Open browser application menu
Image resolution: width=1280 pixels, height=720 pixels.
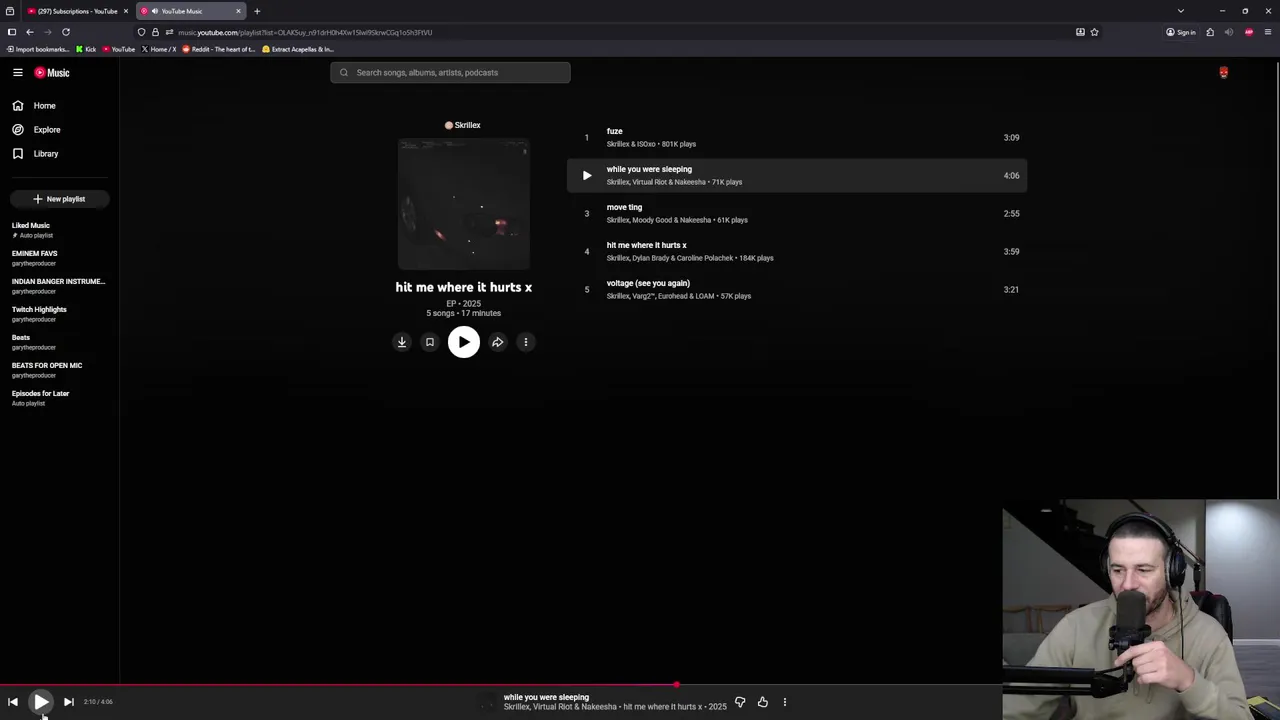[x=1268, y=32]
